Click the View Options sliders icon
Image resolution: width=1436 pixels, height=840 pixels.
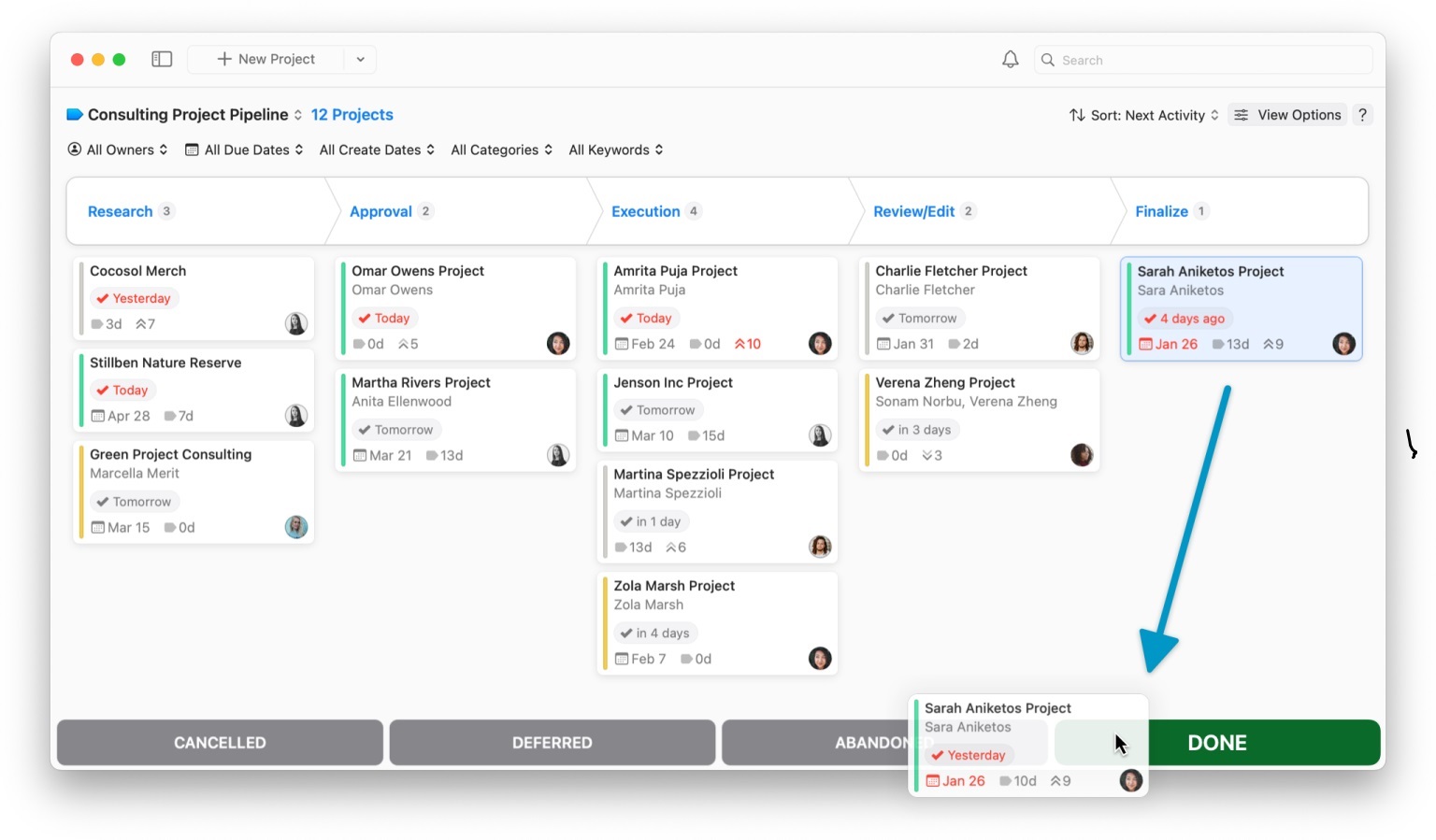point(1241,115)
